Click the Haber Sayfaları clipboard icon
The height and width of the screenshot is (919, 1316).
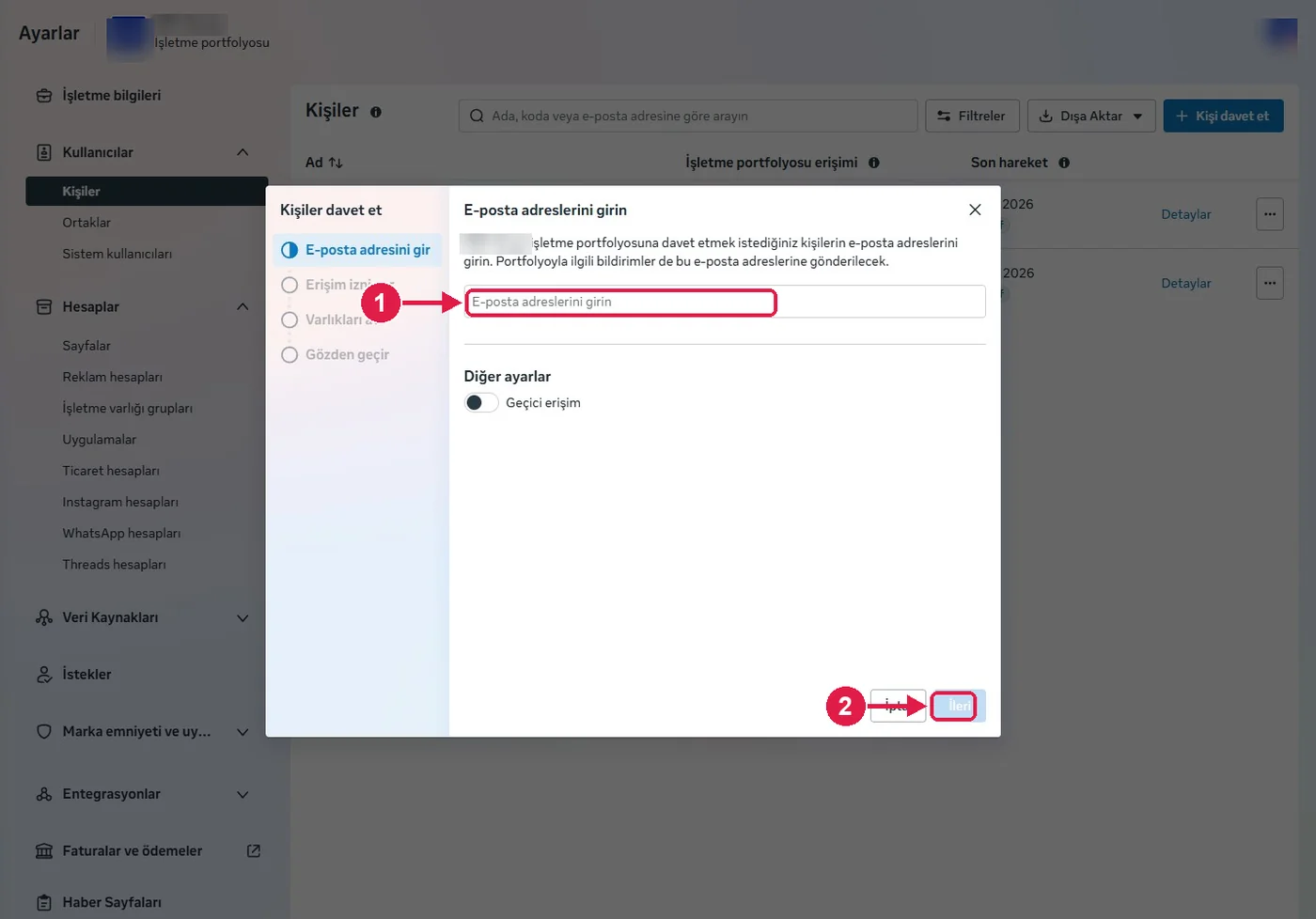click(44, 903)
